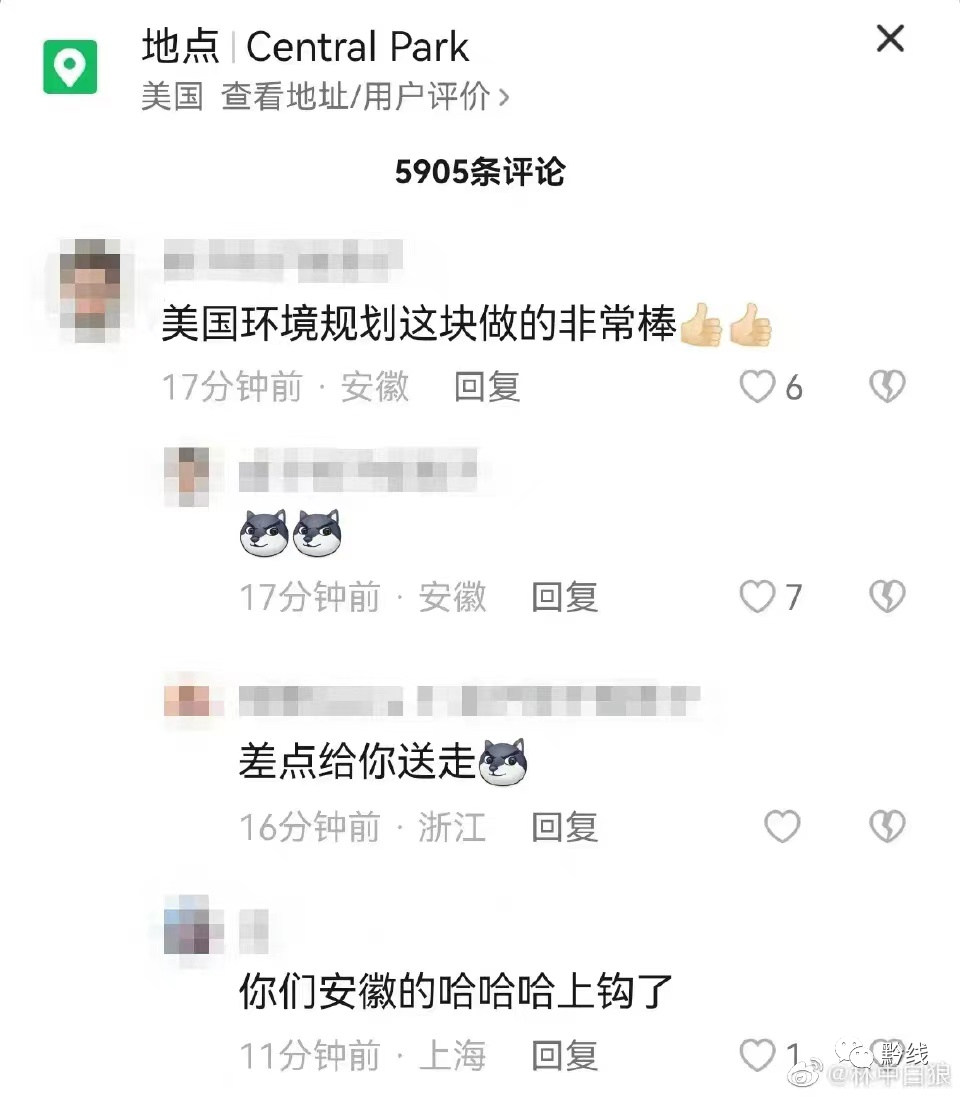Dislike the 美国环境规划 comment
Screen dimensions: 960x1097
pyautogui.click(x=887, y=386)
